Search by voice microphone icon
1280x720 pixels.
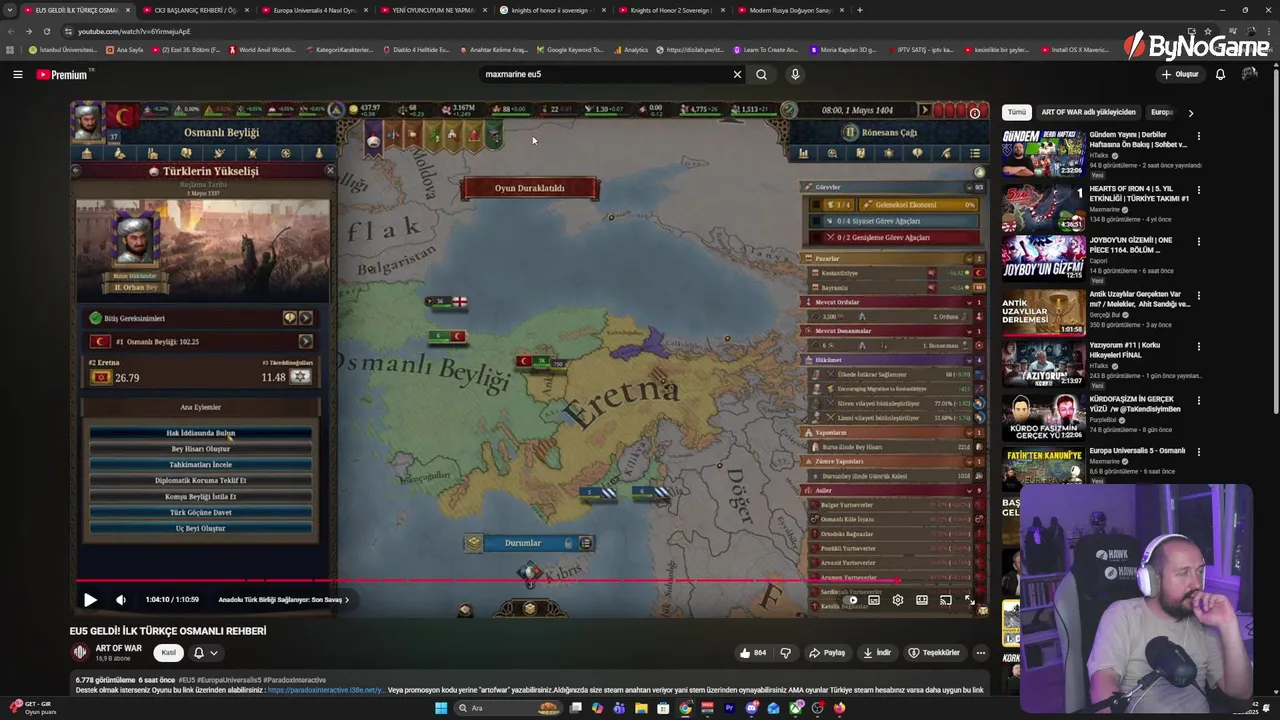(x=795, y=74)
